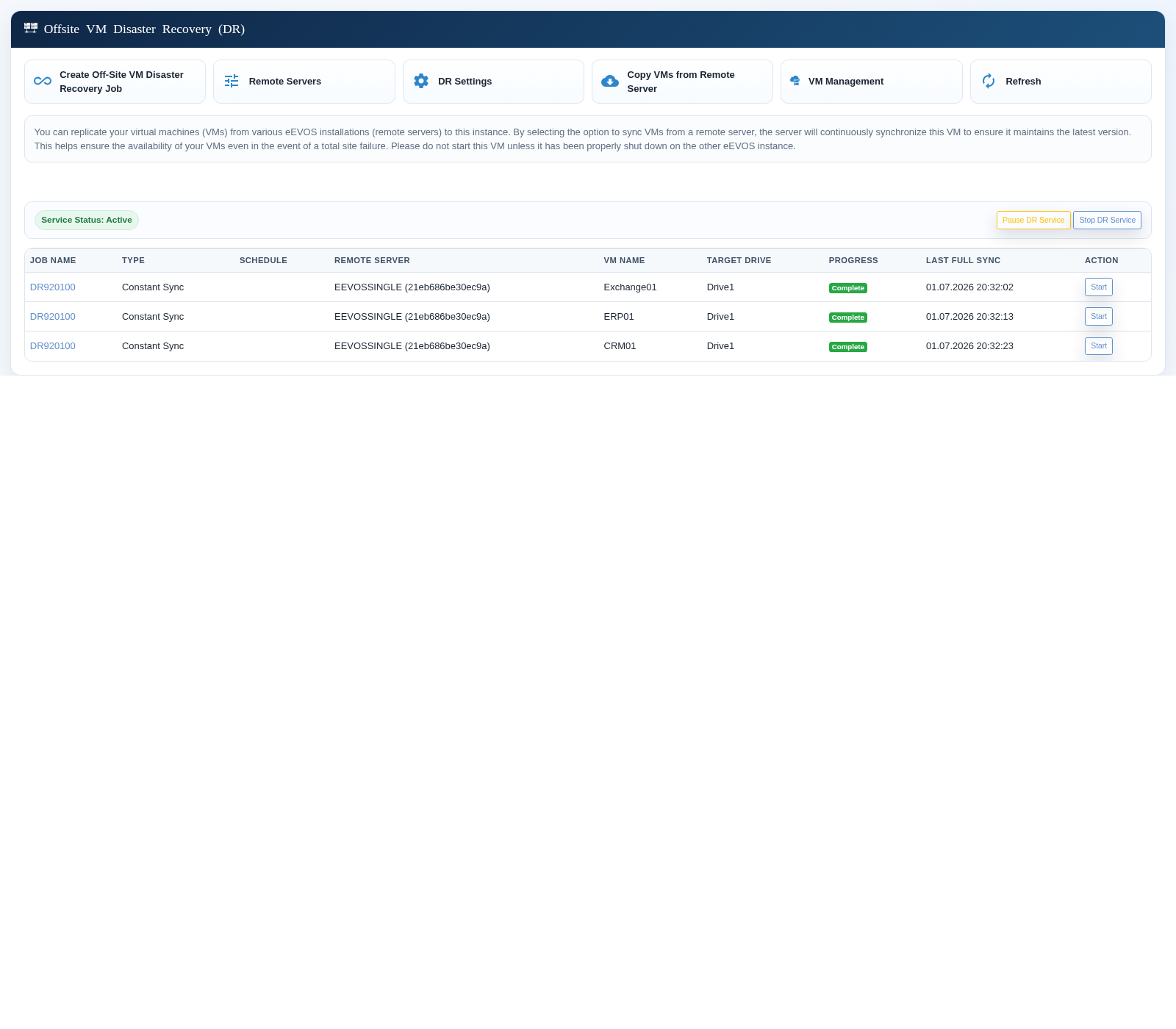1176x1029 pixels.
Task: Click sync time 01.07.2026 20:32:02
Action: 969,287
